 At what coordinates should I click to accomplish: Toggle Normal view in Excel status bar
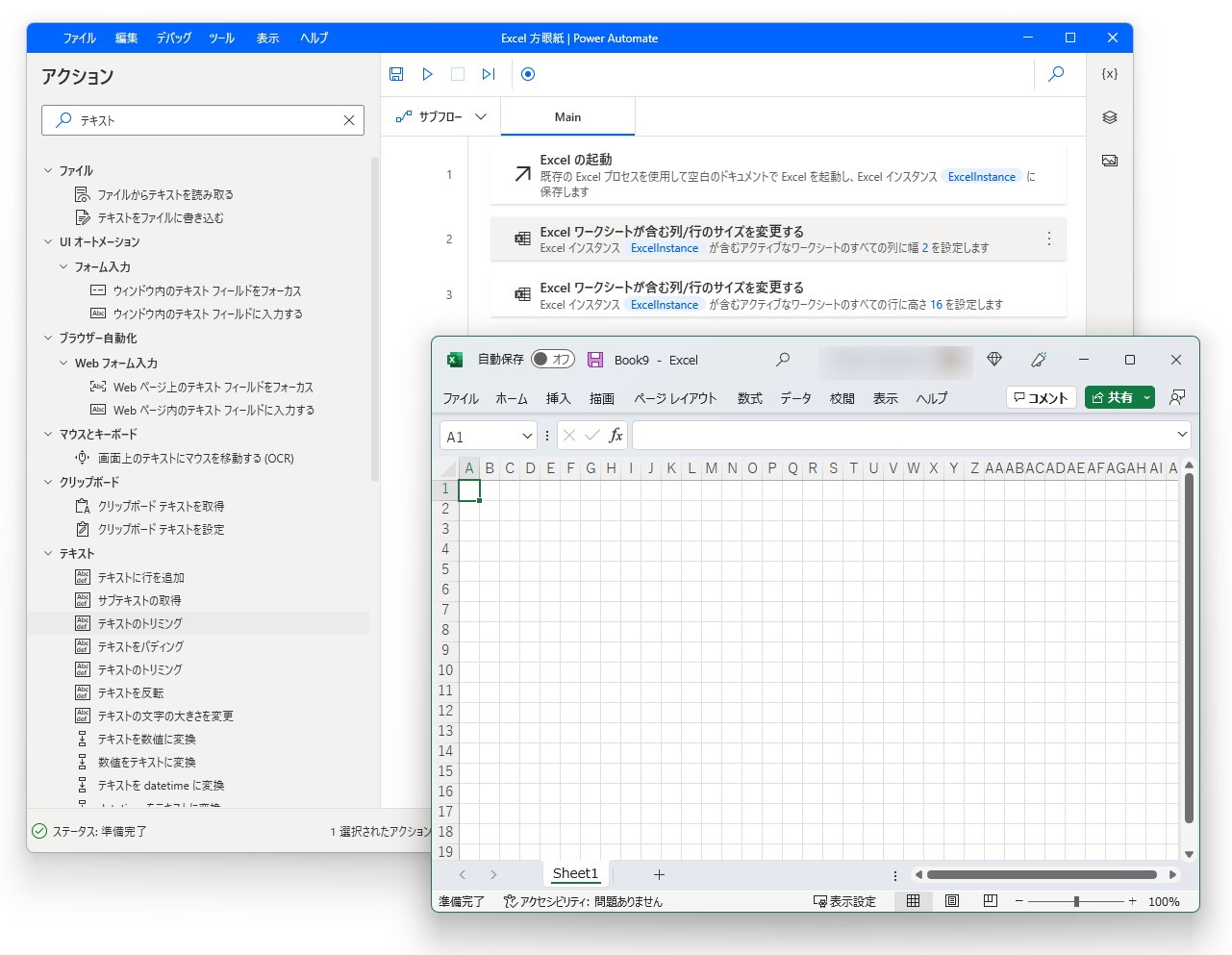click(x=913, y=901)
